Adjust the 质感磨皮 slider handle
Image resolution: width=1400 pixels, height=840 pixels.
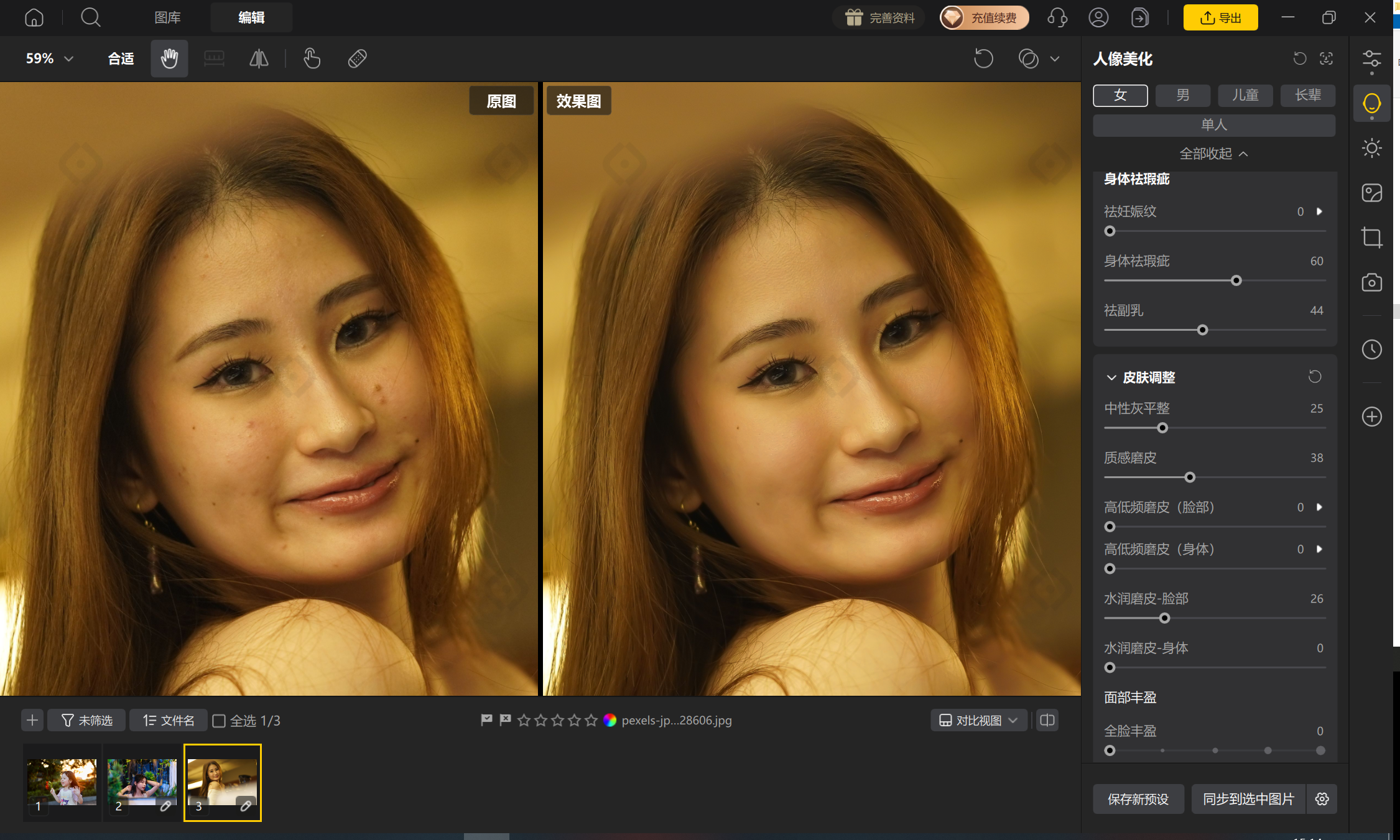coord(1190,478)
